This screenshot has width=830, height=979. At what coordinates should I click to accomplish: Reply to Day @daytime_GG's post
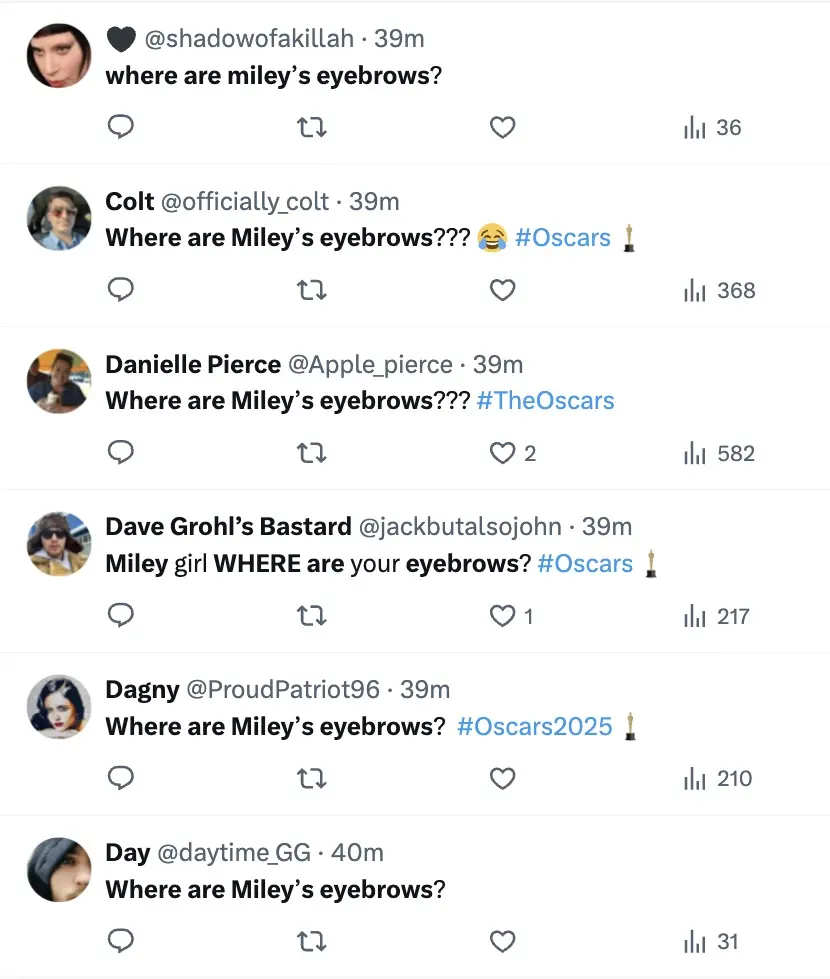pos(120,942)
